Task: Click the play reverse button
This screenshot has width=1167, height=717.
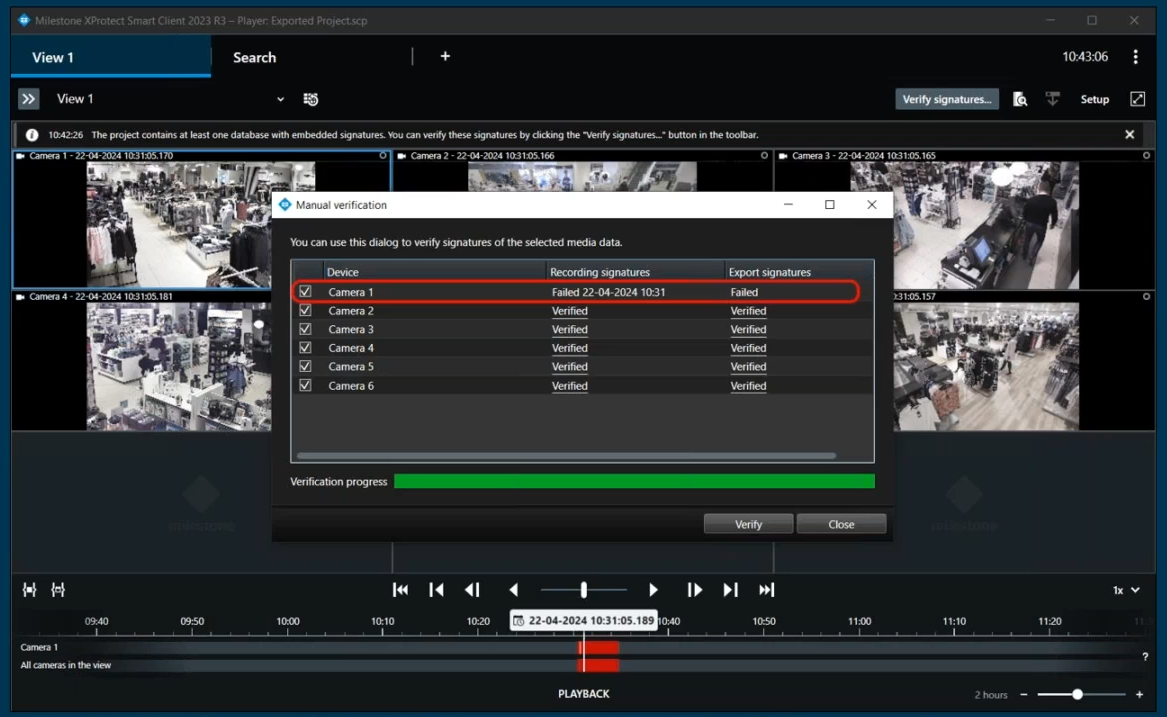Action: tap(514, 590)
